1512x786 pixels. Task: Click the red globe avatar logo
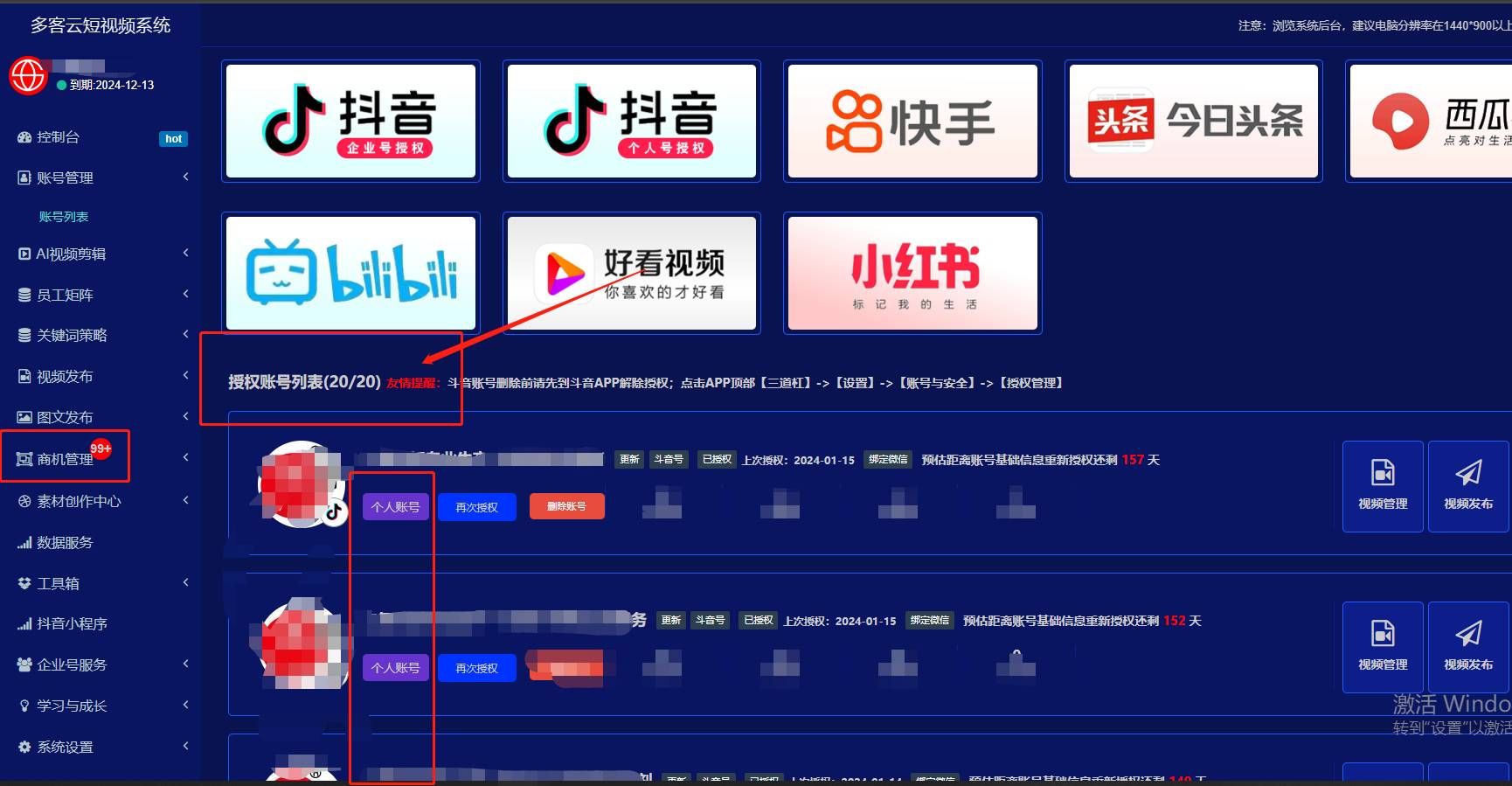tap(27, 75)
